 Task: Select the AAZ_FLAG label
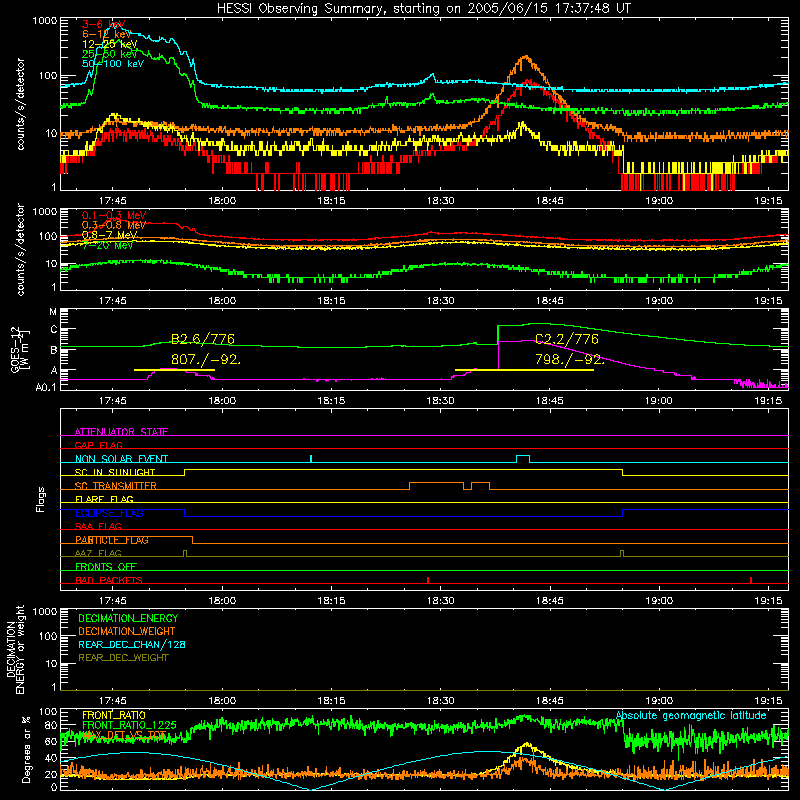[x=98, y=553]
